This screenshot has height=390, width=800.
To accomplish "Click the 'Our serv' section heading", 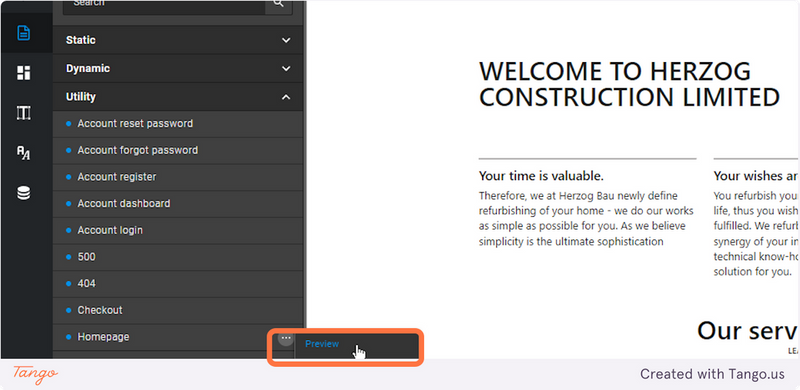I will [747, 331].
